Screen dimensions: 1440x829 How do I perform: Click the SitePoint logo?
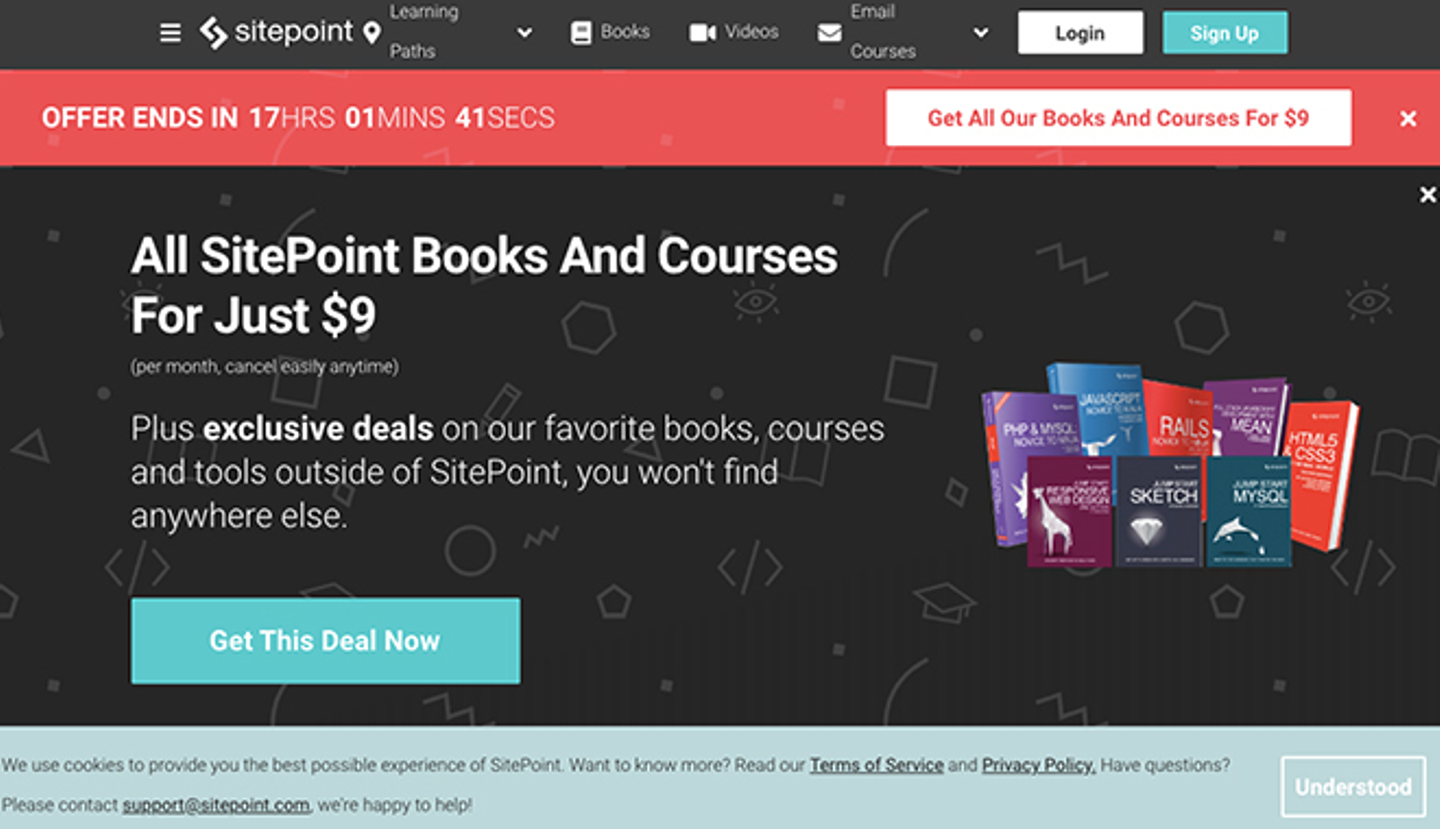(x=277, y=33)
